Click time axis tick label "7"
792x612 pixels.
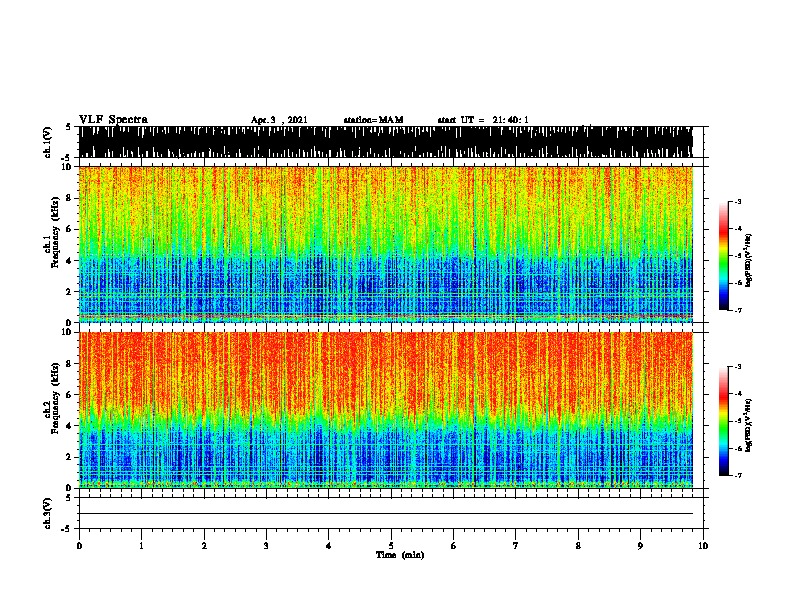click(516, 546)
